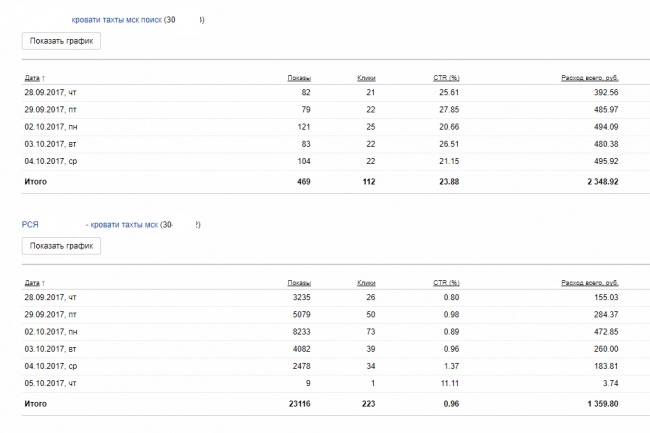650x433 pixels.
Task: Sort second table by Дата column header
Action: pyautogui.click(x=32, y=283)
